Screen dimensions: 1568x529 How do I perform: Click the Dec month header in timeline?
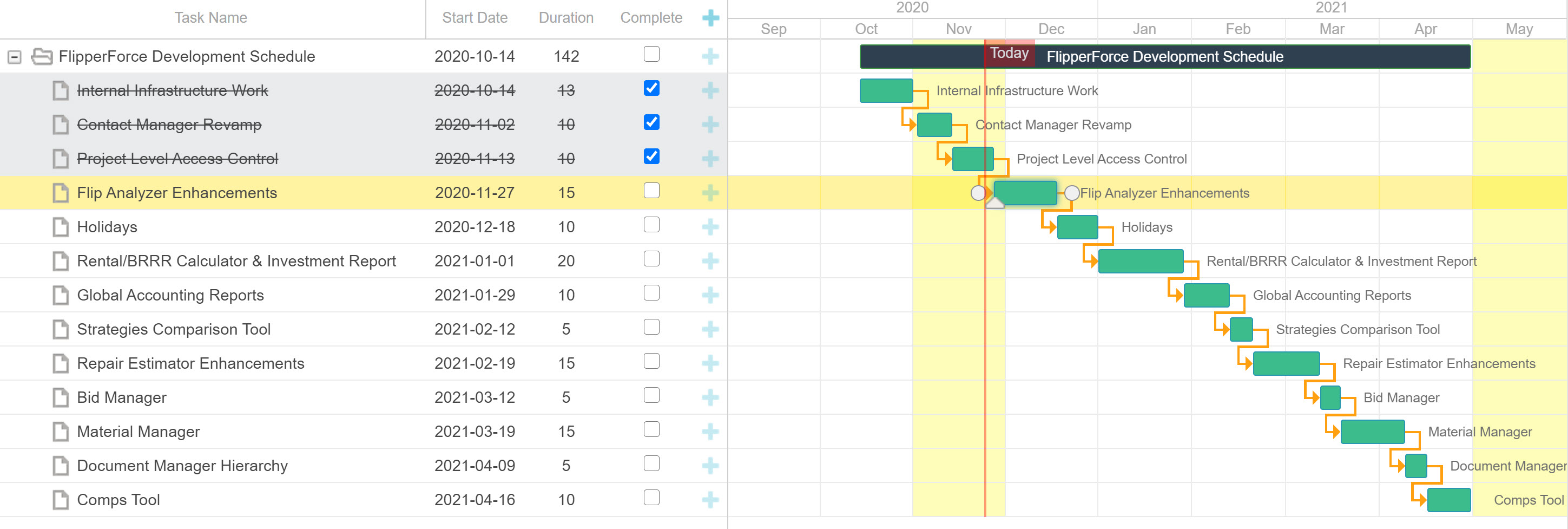(1051, 29)
